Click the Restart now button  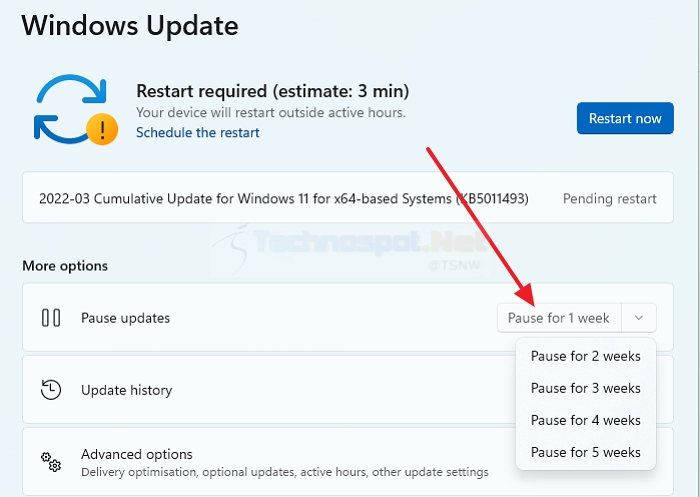point(625,118)
